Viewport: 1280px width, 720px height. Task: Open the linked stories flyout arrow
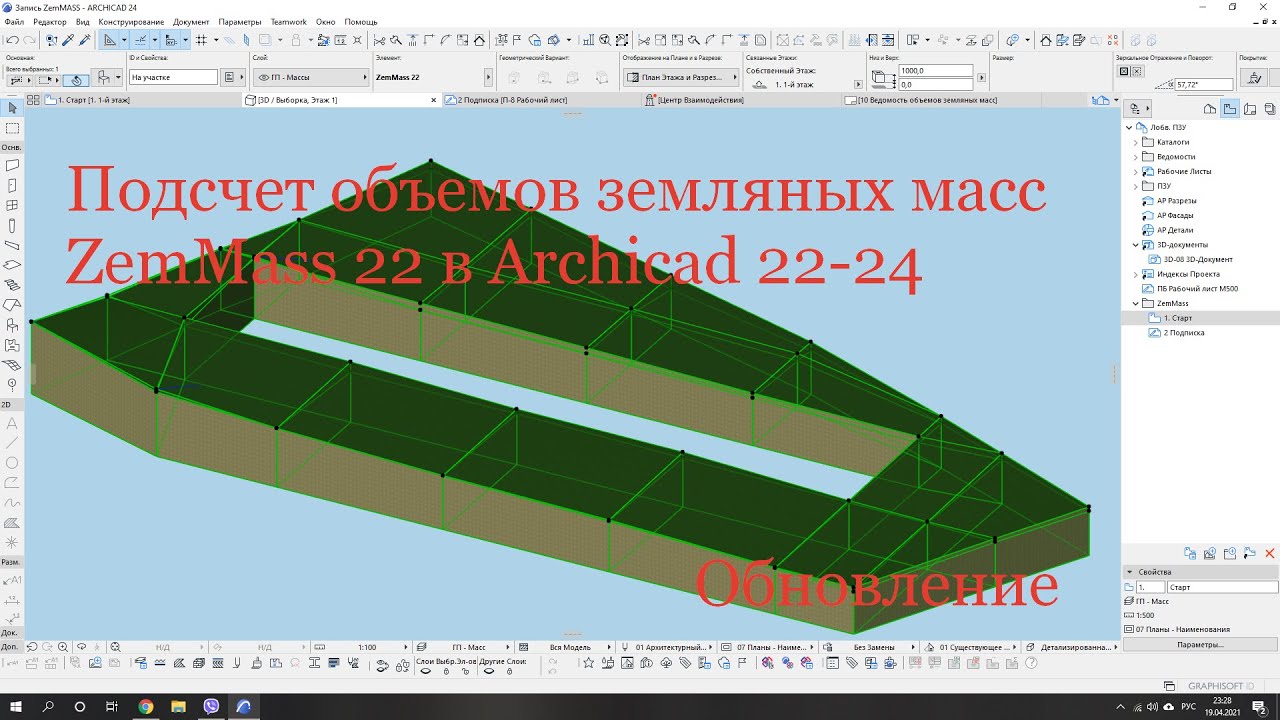point(857,84)
